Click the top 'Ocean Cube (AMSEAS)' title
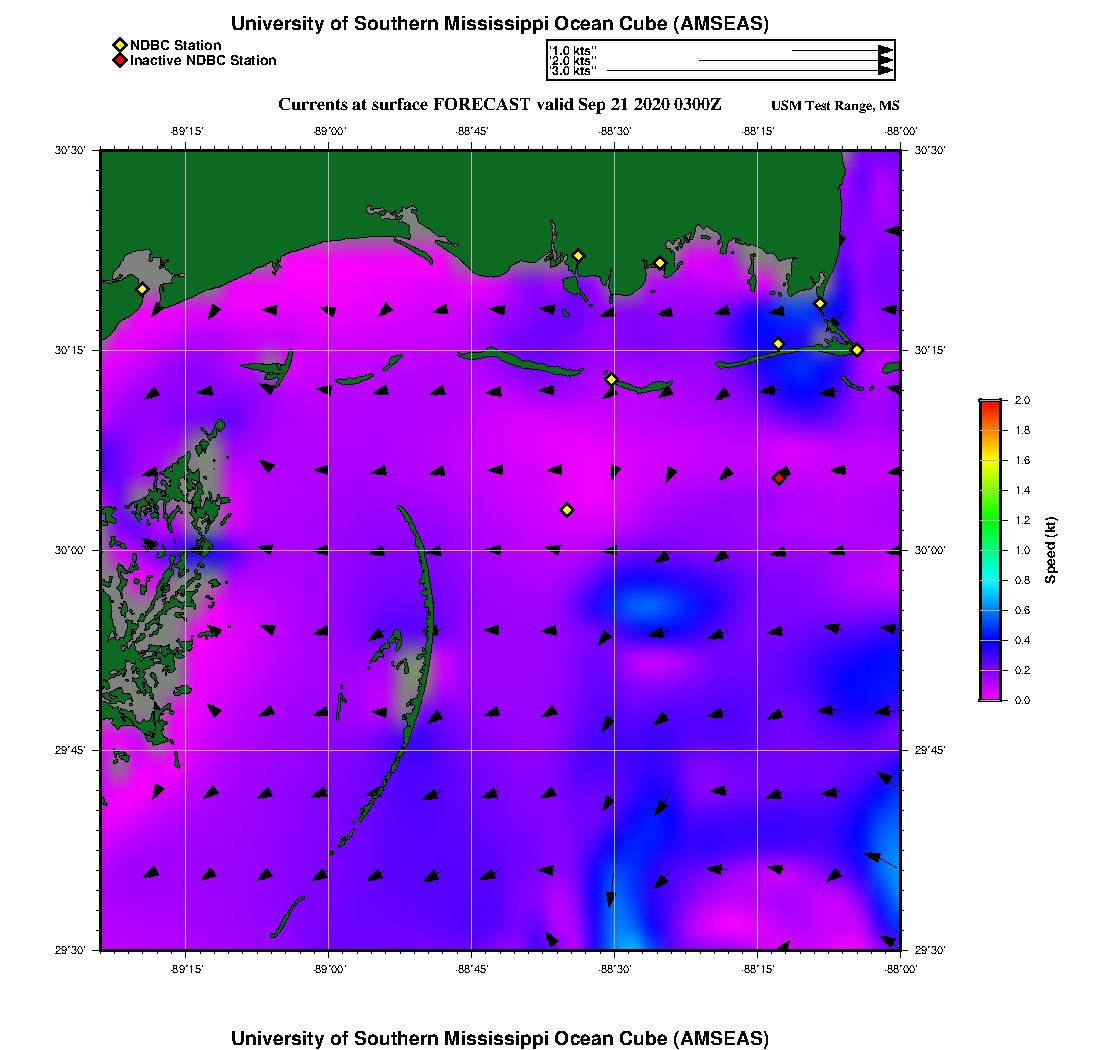 (x=500, y=23)
